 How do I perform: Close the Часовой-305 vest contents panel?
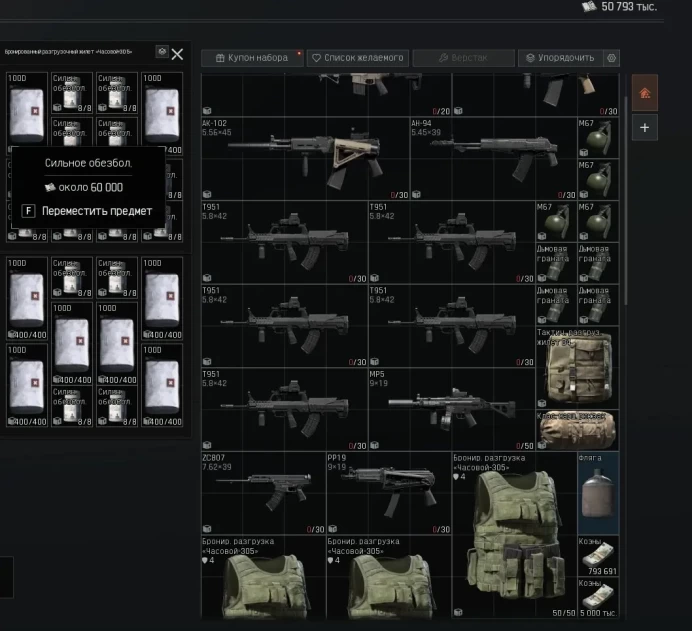pos(177,54)
